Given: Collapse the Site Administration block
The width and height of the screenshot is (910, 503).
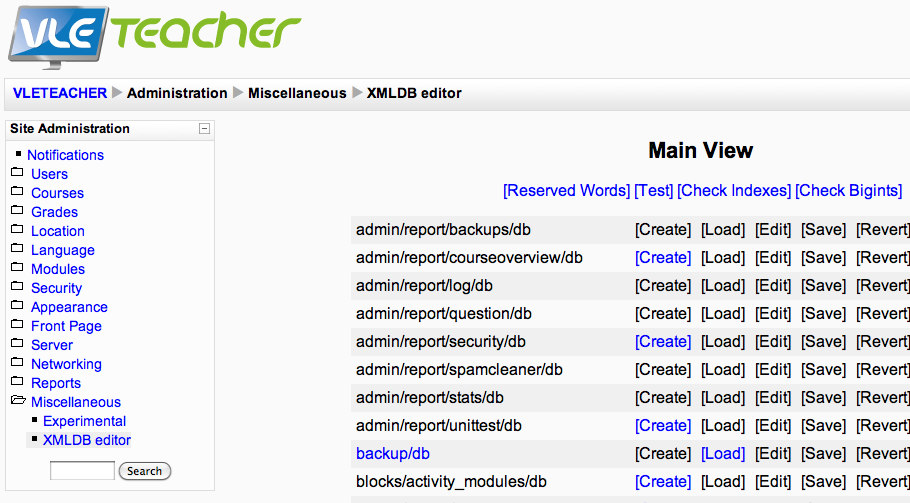Looking at the screenshot, I should coord(204,129).
